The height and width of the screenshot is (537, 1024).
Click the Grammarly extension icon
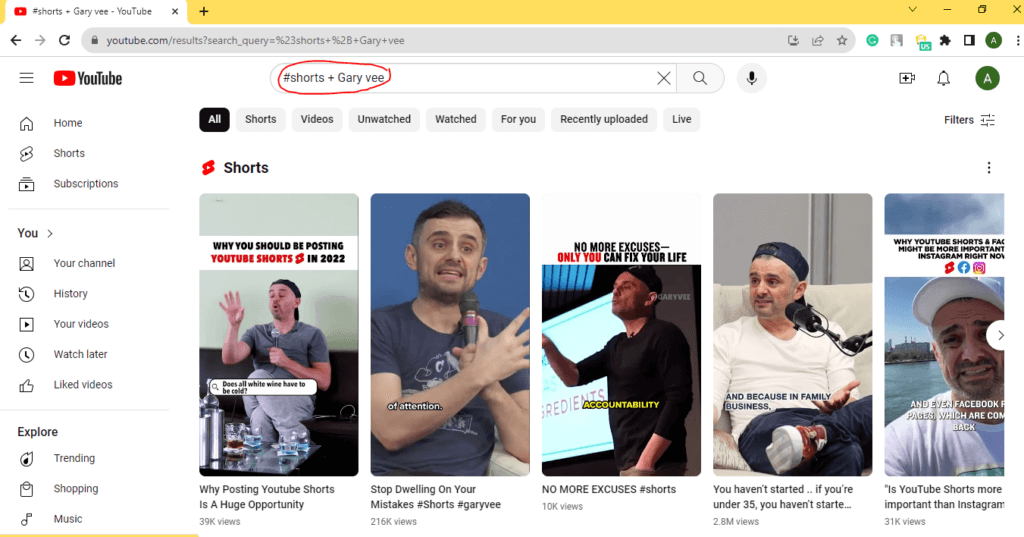click(x=872, y=41)
